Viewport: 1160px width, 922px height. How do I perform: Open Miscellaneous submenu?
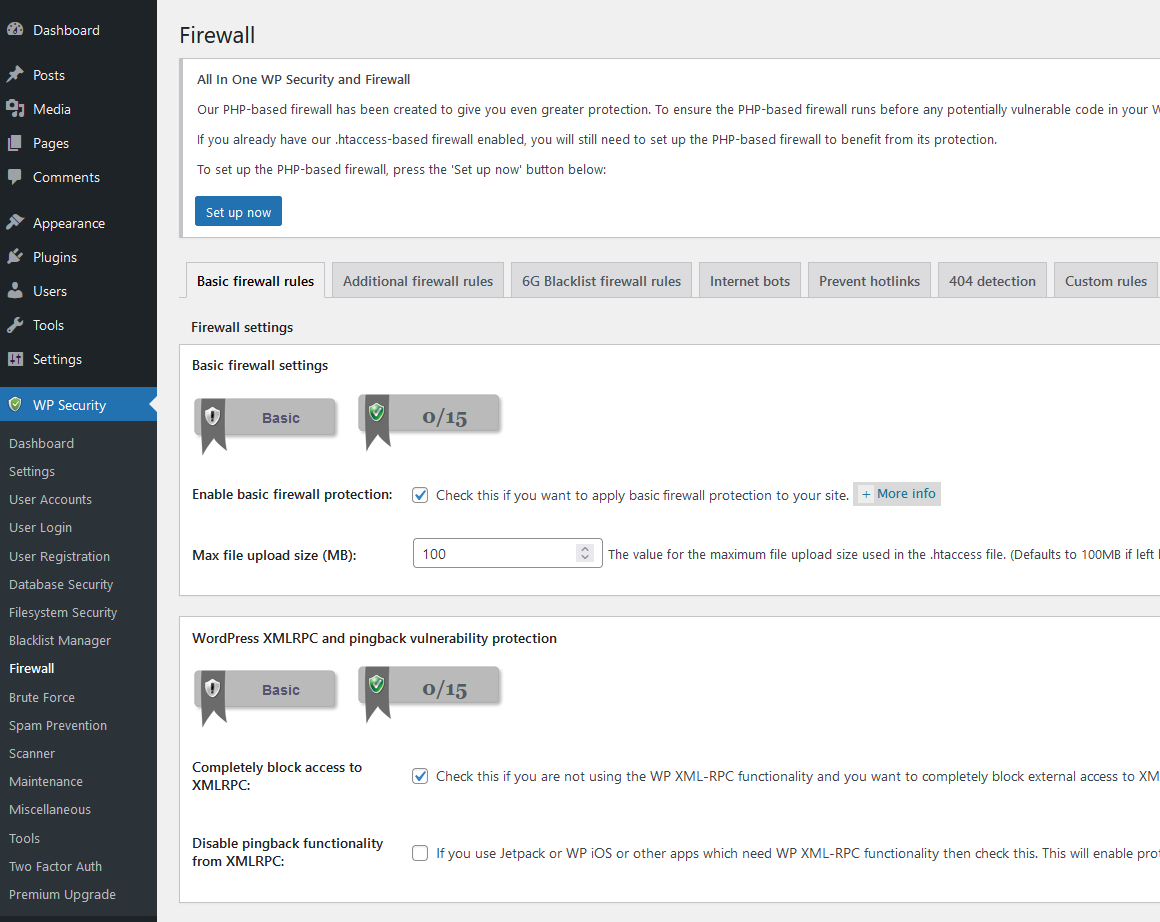point(50,810)
